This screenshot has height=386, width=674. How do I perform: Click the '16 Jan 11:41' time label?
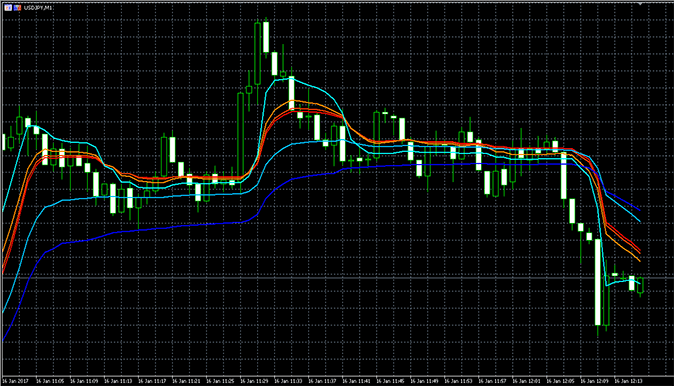(x=356, y=381)
